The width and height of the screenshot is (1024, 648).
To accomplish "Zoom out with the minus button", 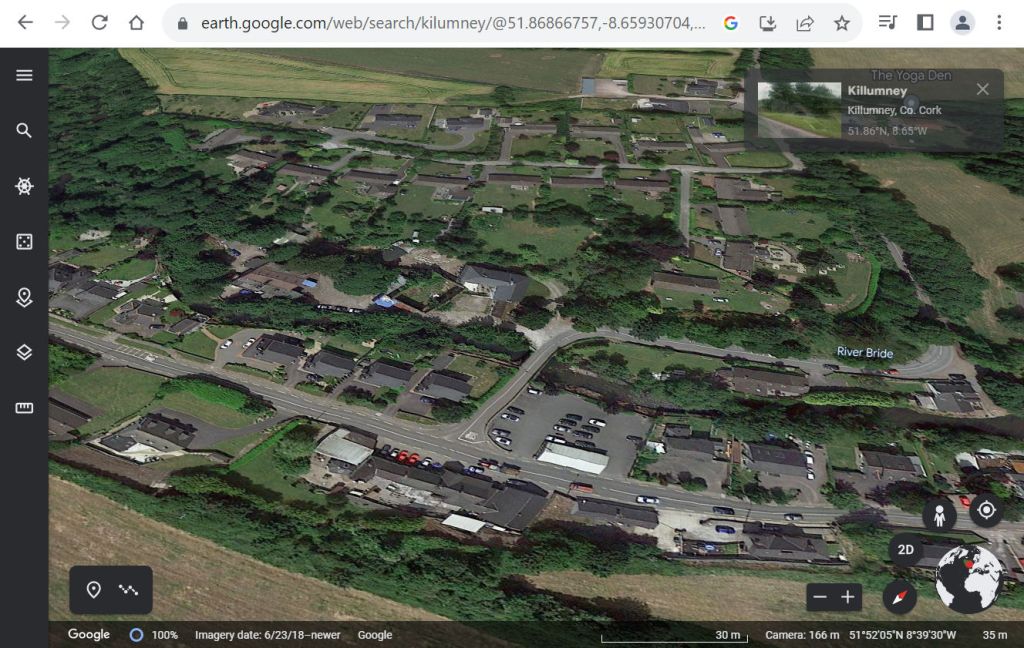I will click(x=820, y=597).
